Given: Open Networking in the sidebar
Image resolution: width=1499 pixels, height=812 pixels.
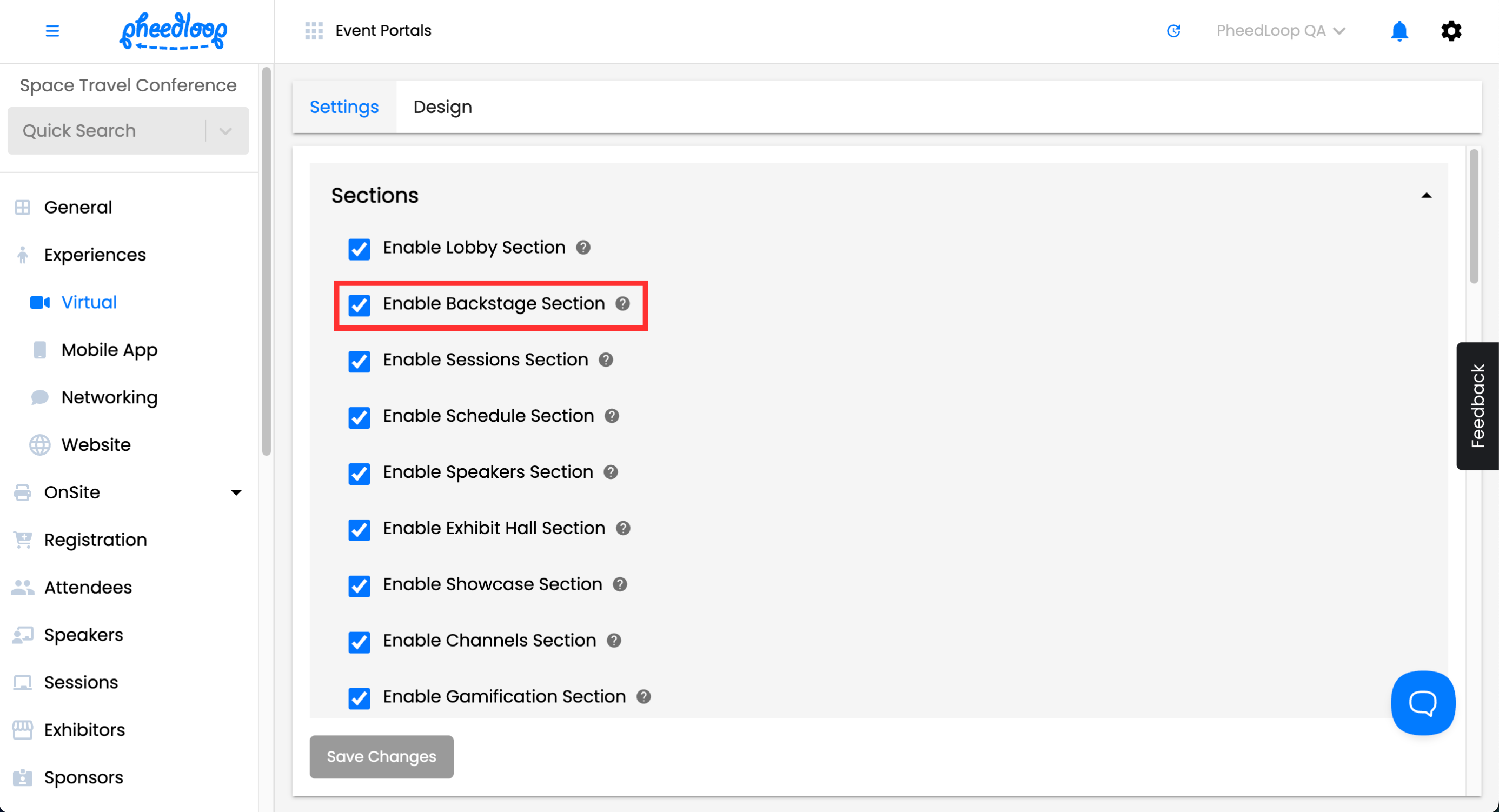Looking at the screenshot, I should pos(109,397).
